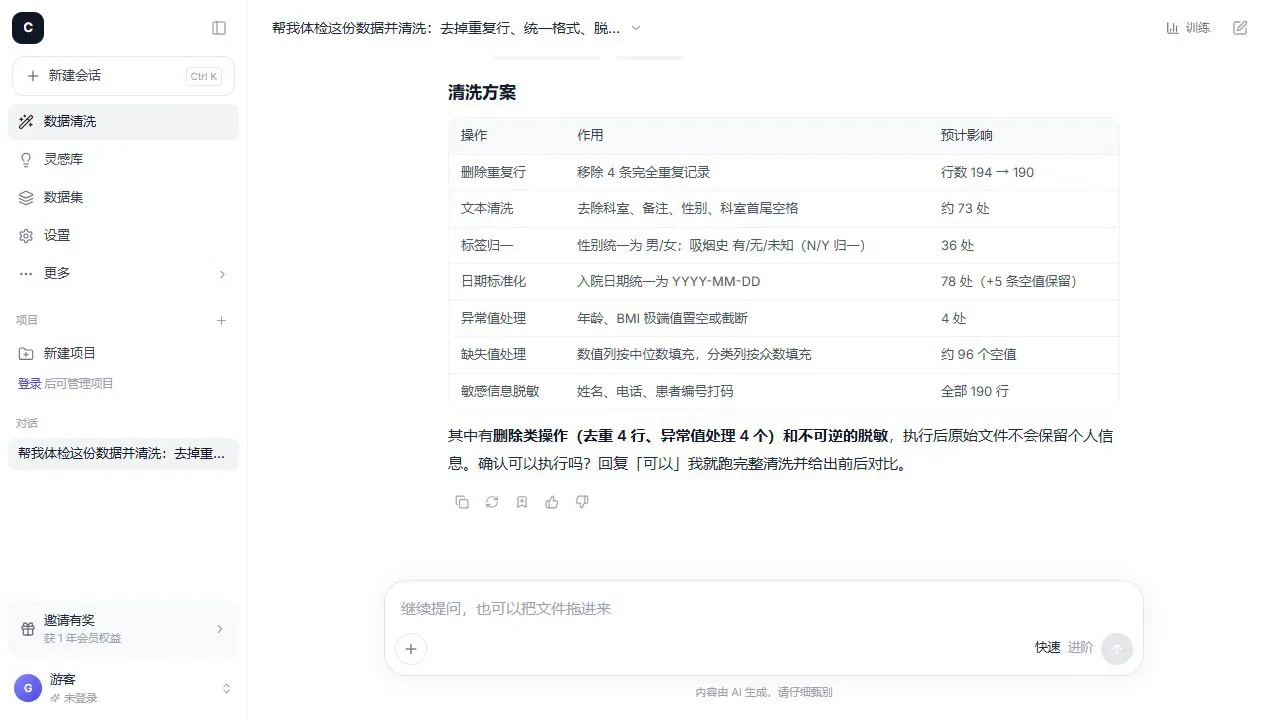Image resolution: width=1280 pixels, height=720 pixels.
Task: Click the 日期标准化 table cell
Action: coord(507,282)
